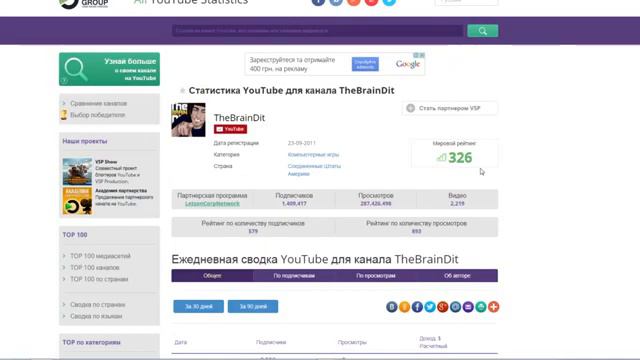The width and height of the screenshot is (640, 360).
Task: Click the TheBrainDit channel avatar
Action: coord(188,120)
